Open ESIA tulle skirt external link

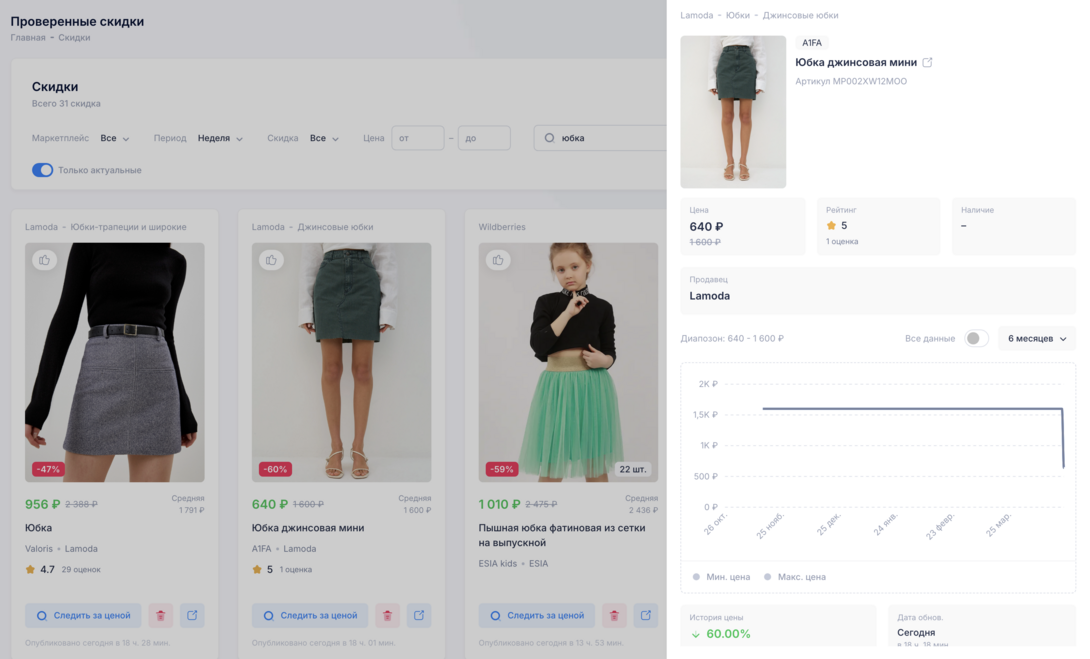click(x=645, y=616)
